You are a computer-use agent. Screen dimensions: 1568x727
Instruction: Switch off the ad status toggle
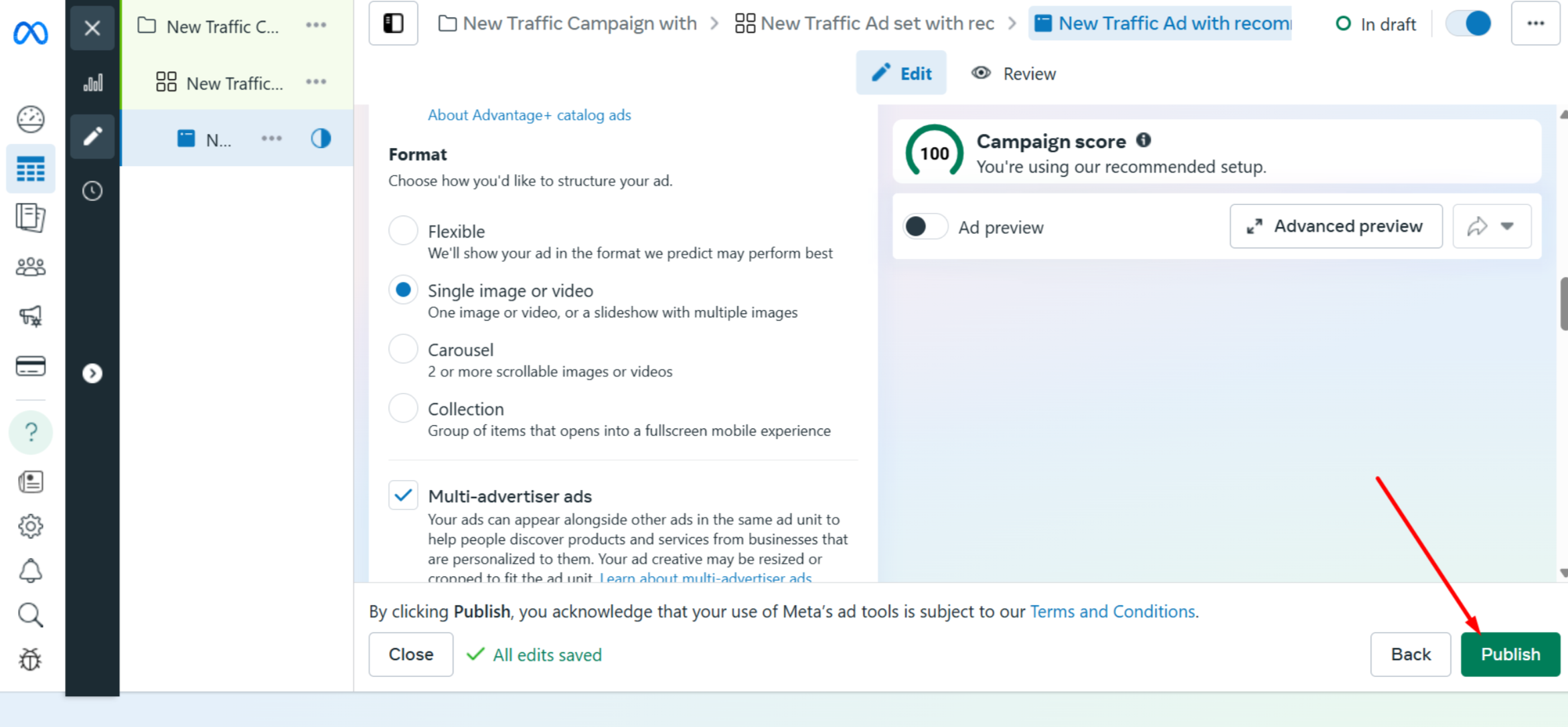tap(1468, 23)
